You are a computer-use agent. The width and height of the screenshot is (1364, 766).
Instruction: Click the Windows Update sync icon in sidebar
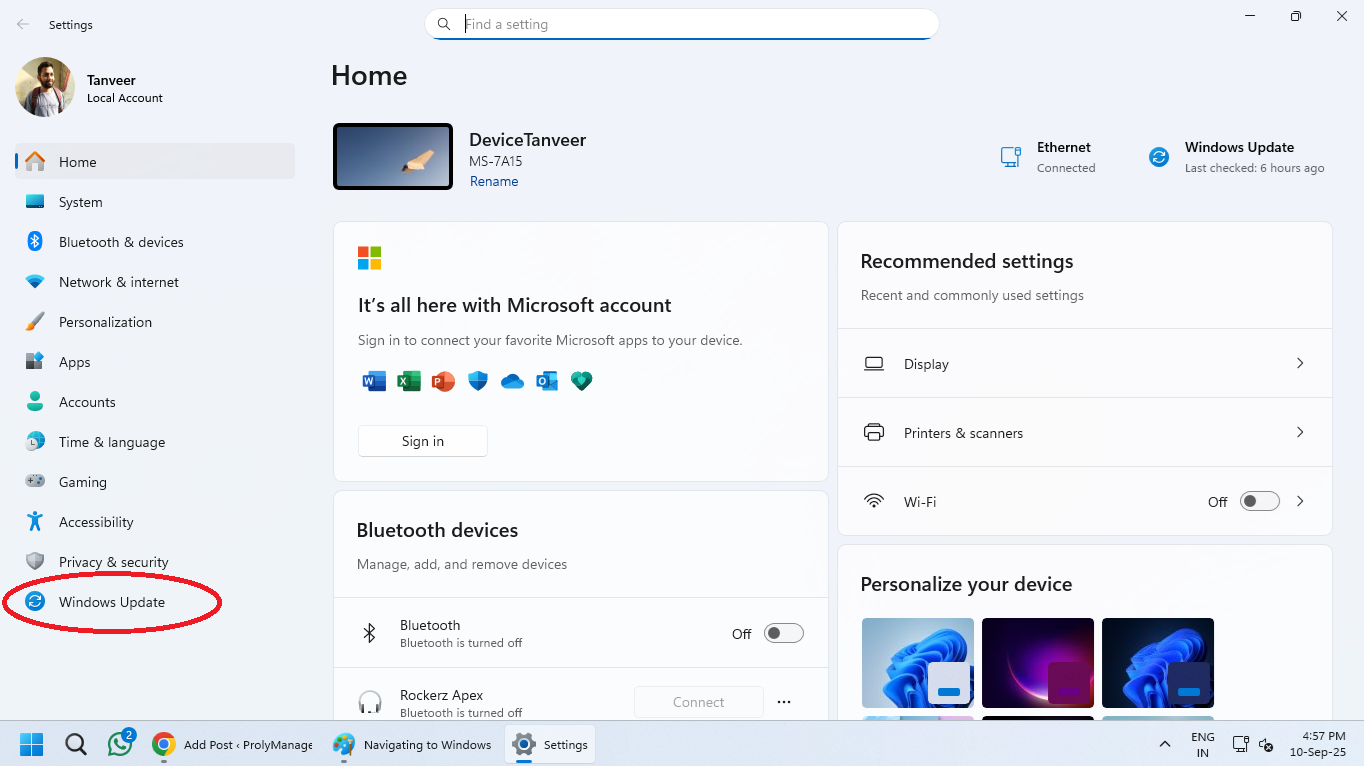[x=35, y=601]
